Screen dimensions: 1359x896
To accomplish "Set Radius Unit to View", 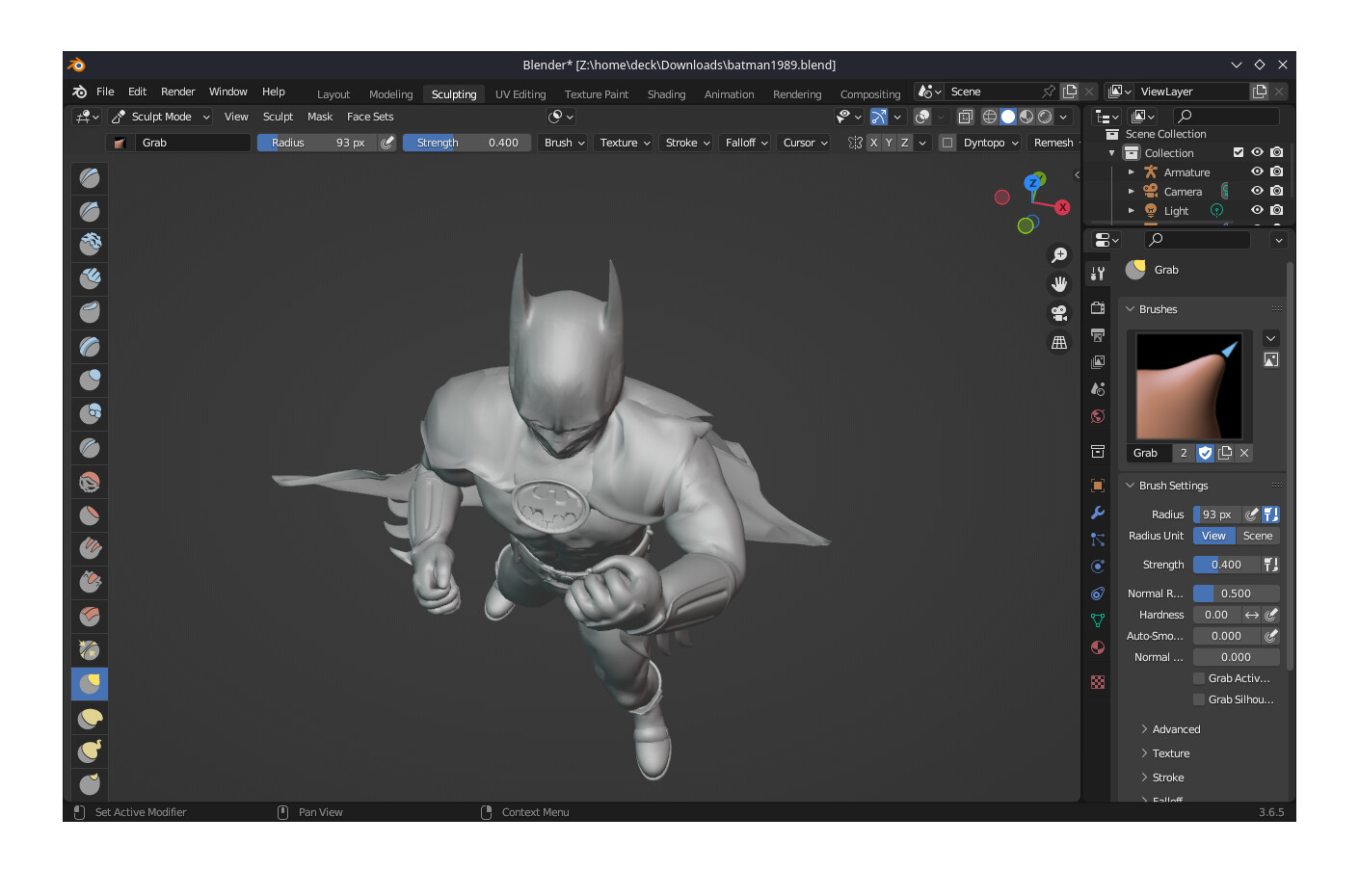I will 1214,536.
